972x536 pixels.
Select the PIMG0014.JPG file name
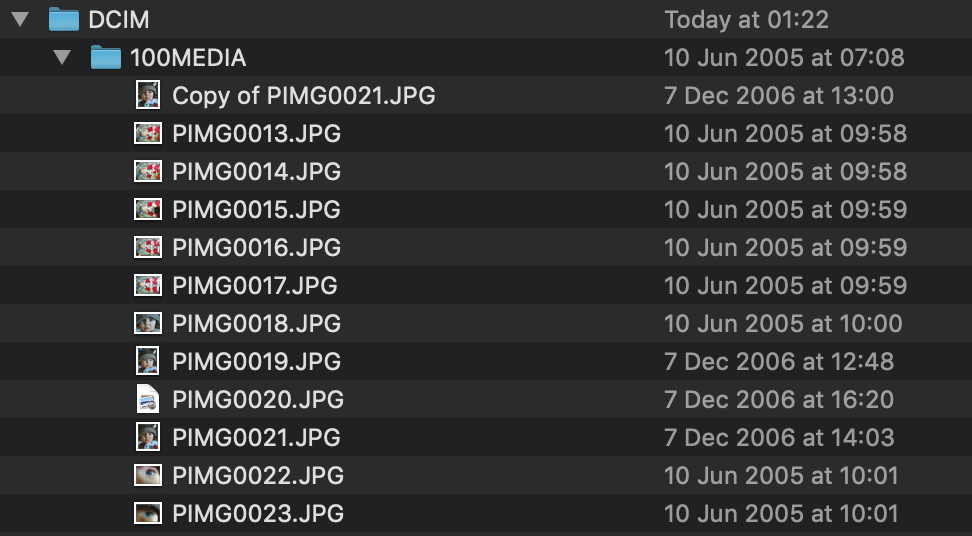coord(257,172)
